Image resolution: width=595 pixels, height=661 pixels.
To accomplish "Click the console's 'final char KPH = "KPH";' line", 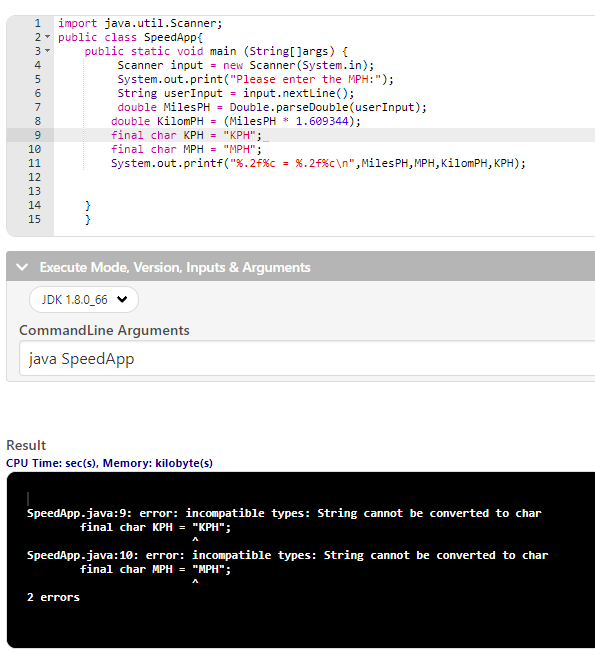I will 156,527.
